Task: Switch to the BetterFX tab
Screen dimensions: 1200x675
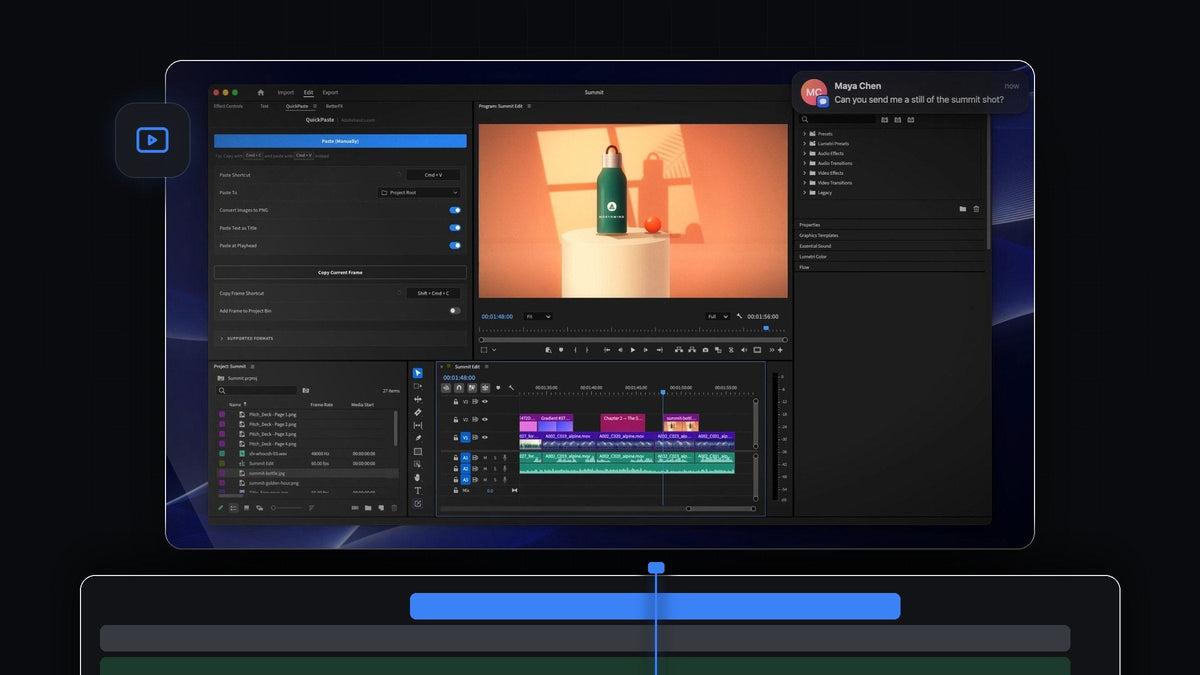Action: click(x=334, y=106)
